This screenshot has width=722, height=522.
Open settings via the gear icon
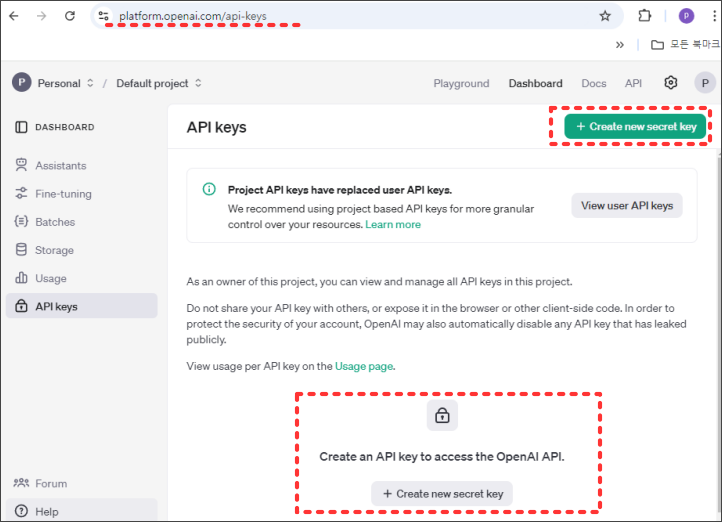[670, 83]
